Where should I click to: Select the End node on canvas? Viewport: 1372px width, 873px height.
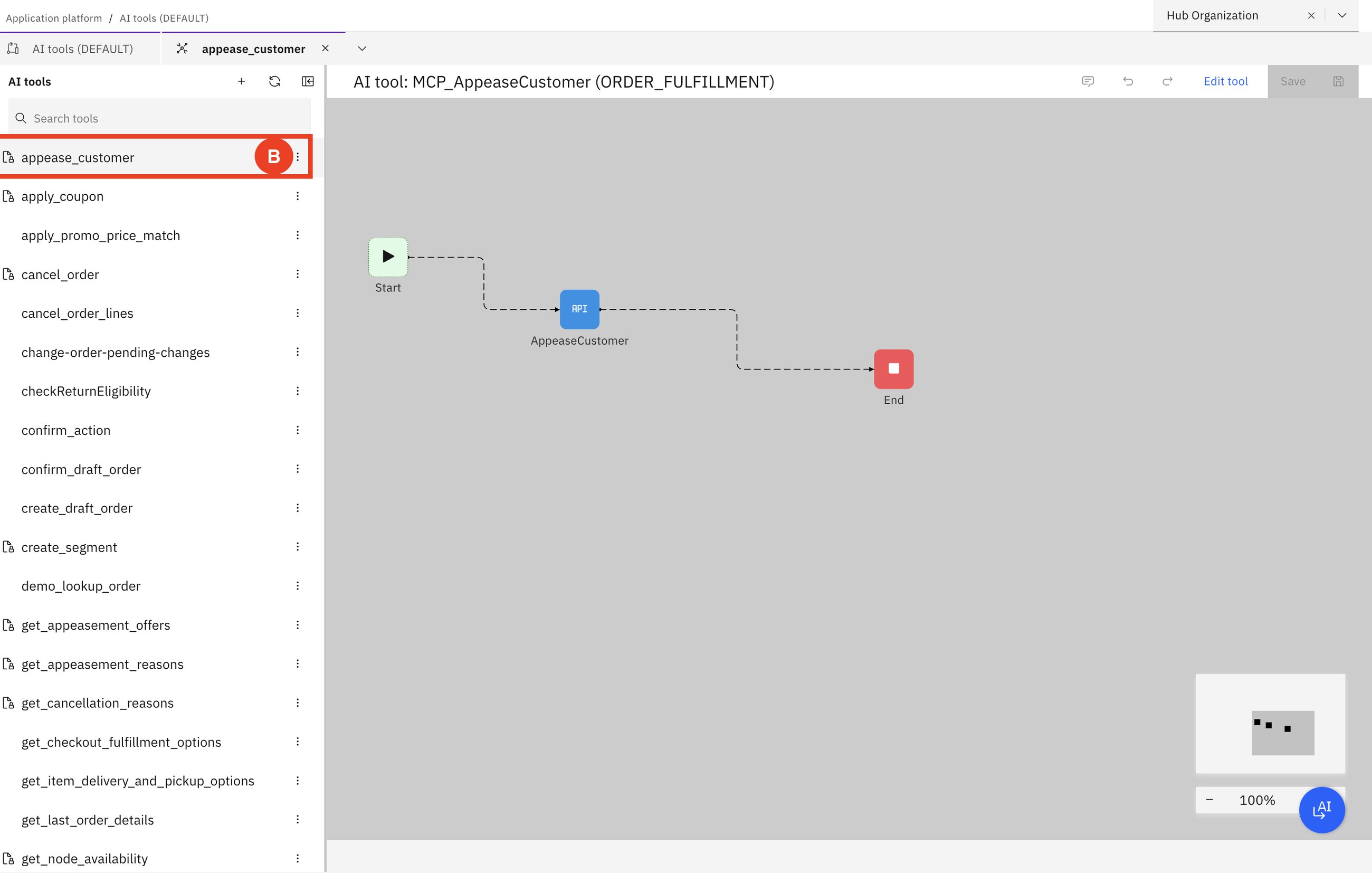[893, 369]
